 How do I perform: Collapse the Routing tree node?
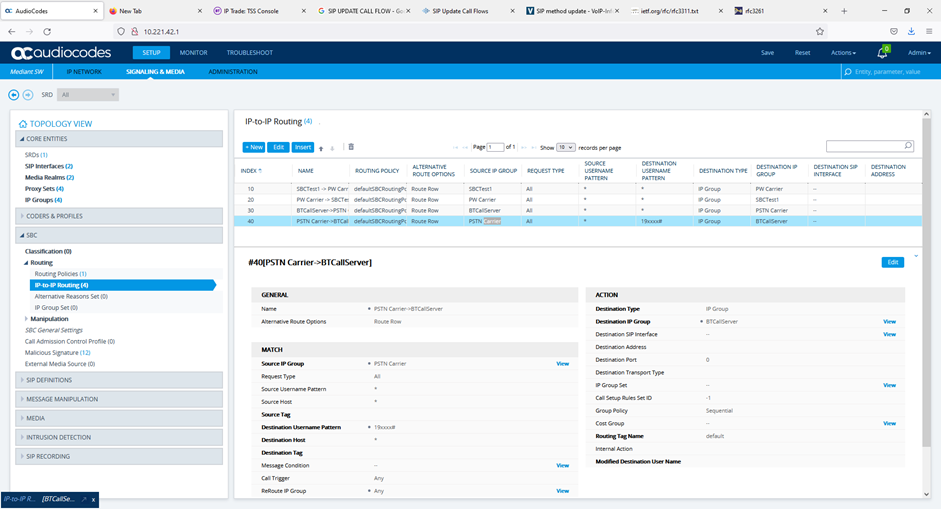pyautogui.click(x=26, y=263)
